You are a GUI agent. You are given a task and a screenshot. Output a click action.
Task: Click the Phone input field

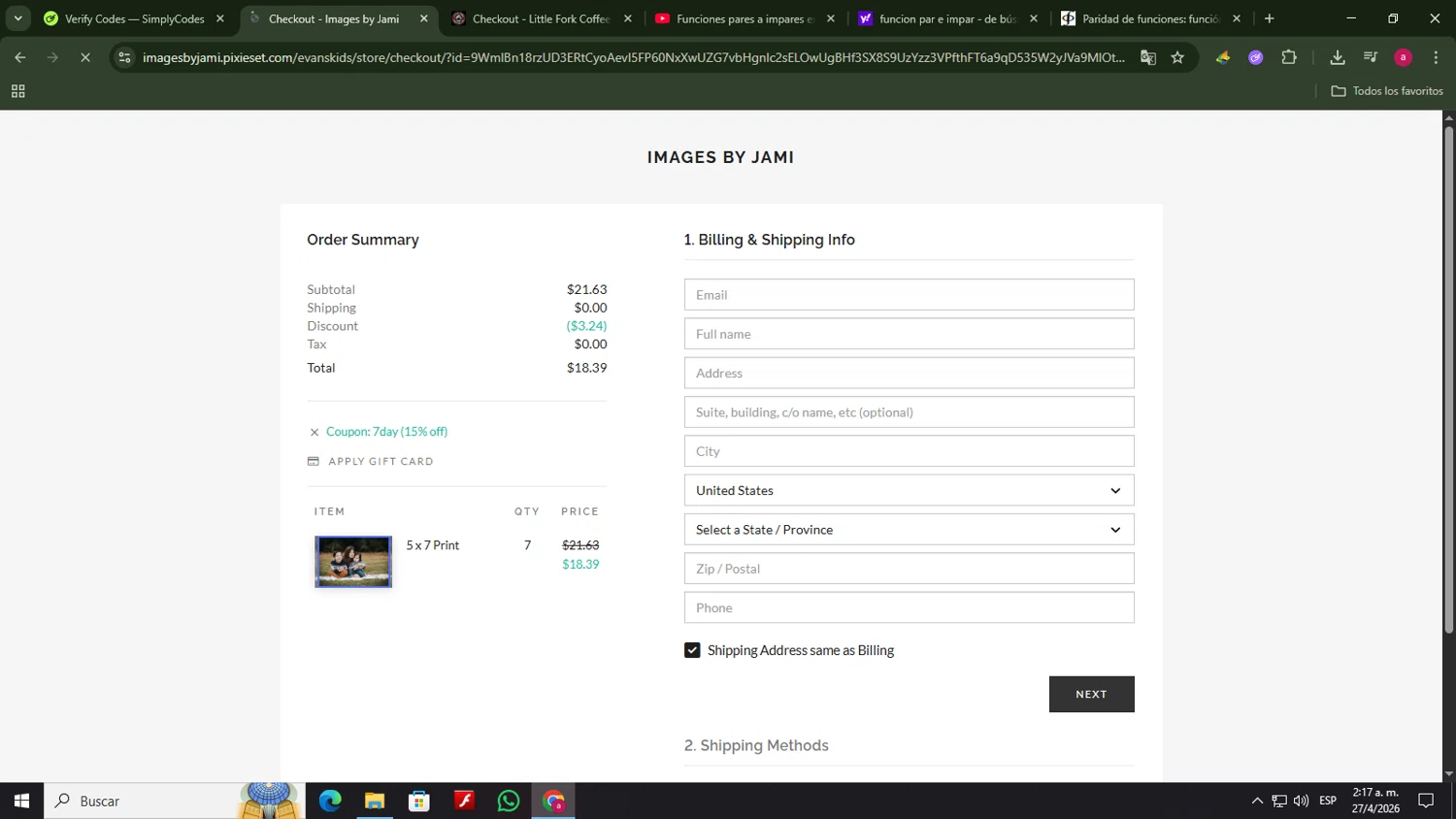coord(909,607)
